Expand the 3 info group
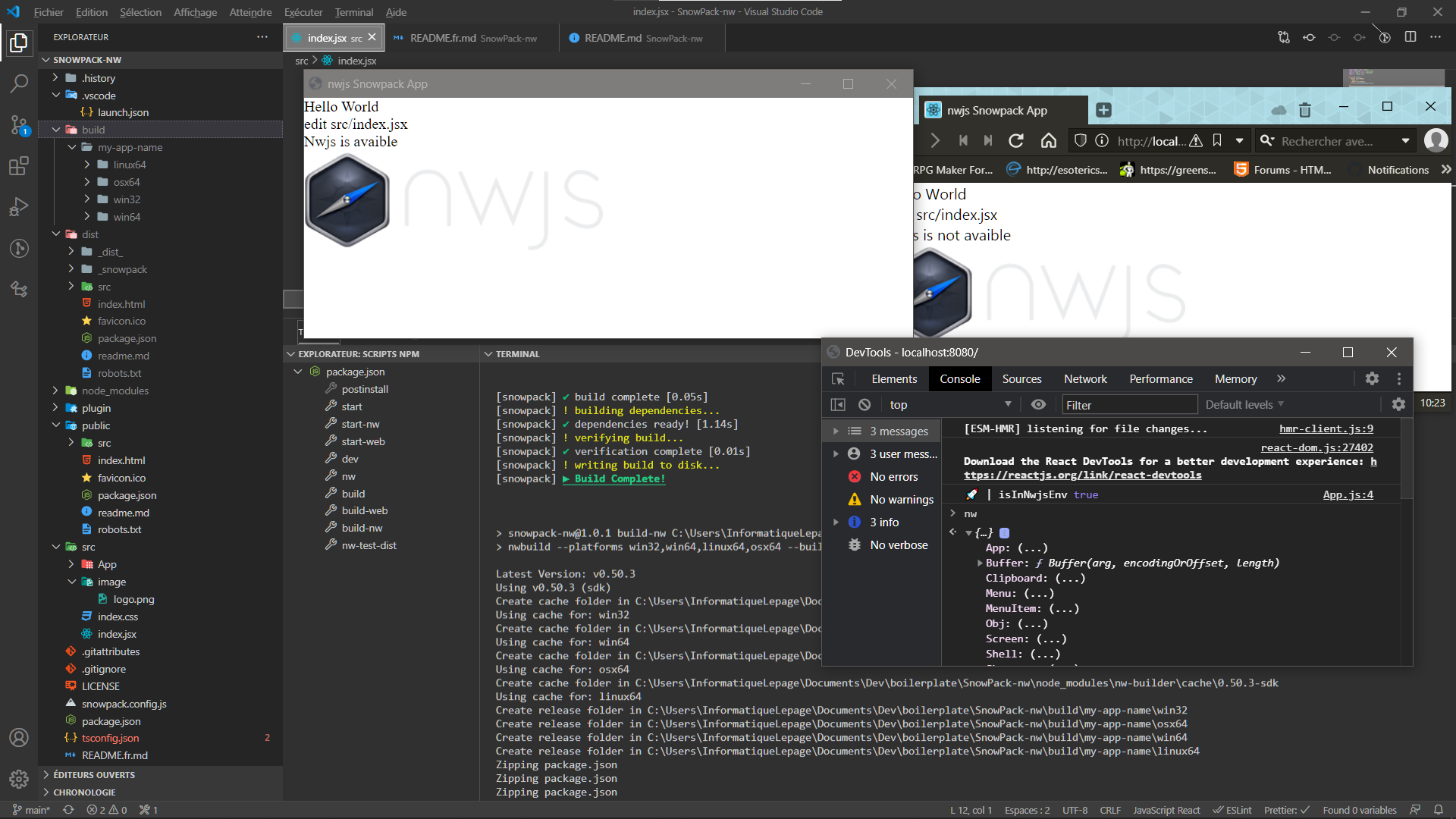Image resolution: width=1456 pixels, height=819 pixels. tap(836, 522)
